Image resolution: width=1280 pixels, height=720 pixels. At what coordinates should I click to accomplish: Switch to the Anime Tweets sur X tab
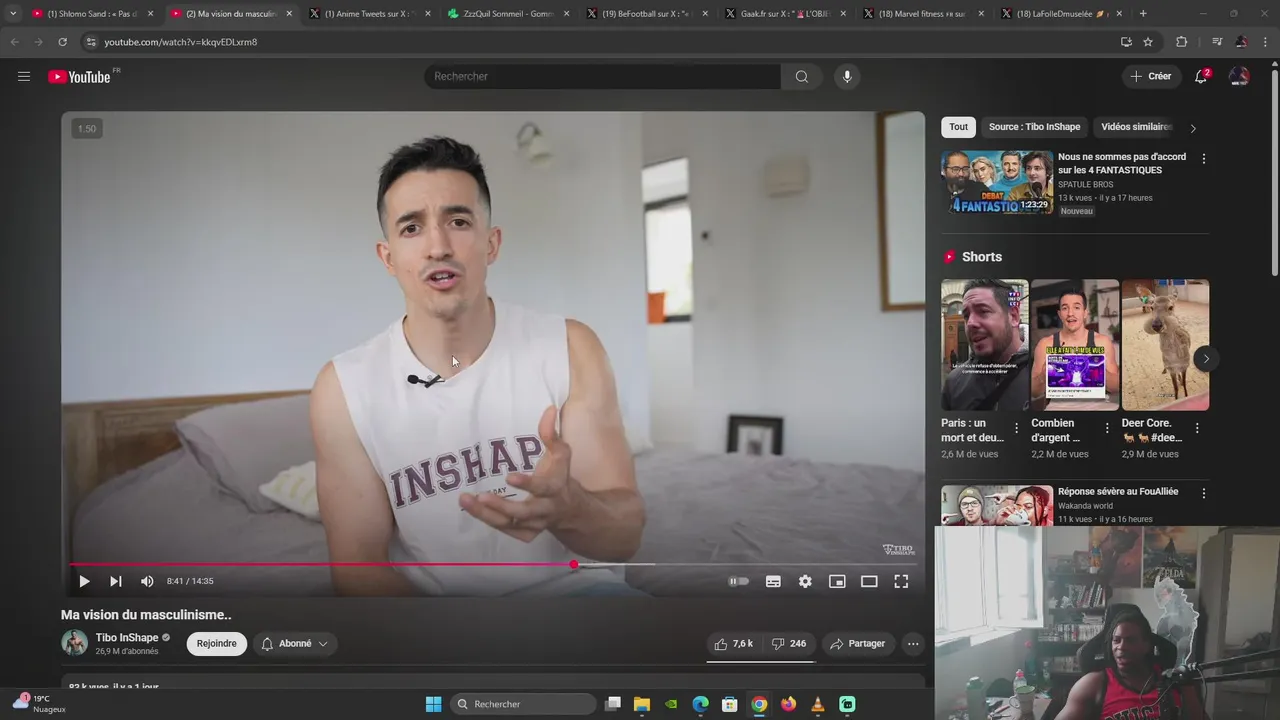(370, 14)
